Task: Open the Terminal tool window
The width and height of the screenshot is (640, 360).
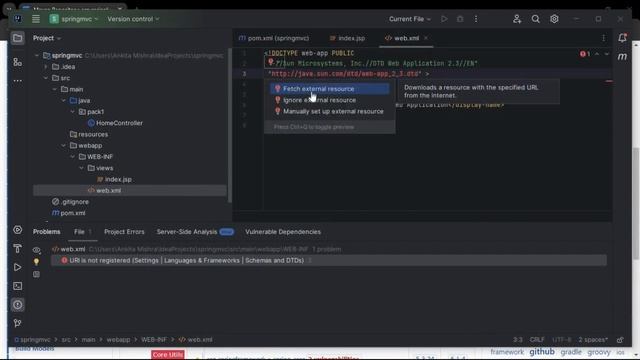Action: click(x=18, y=286)
